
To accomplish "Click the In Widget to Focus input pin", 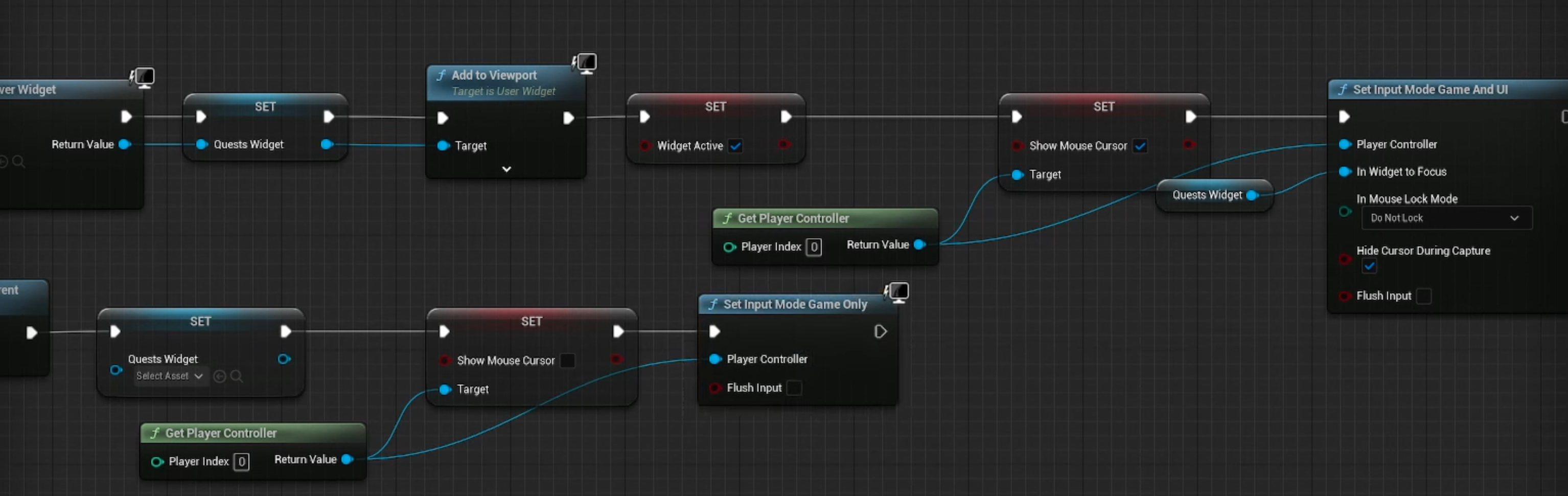I will click(x=1345, y=172).
